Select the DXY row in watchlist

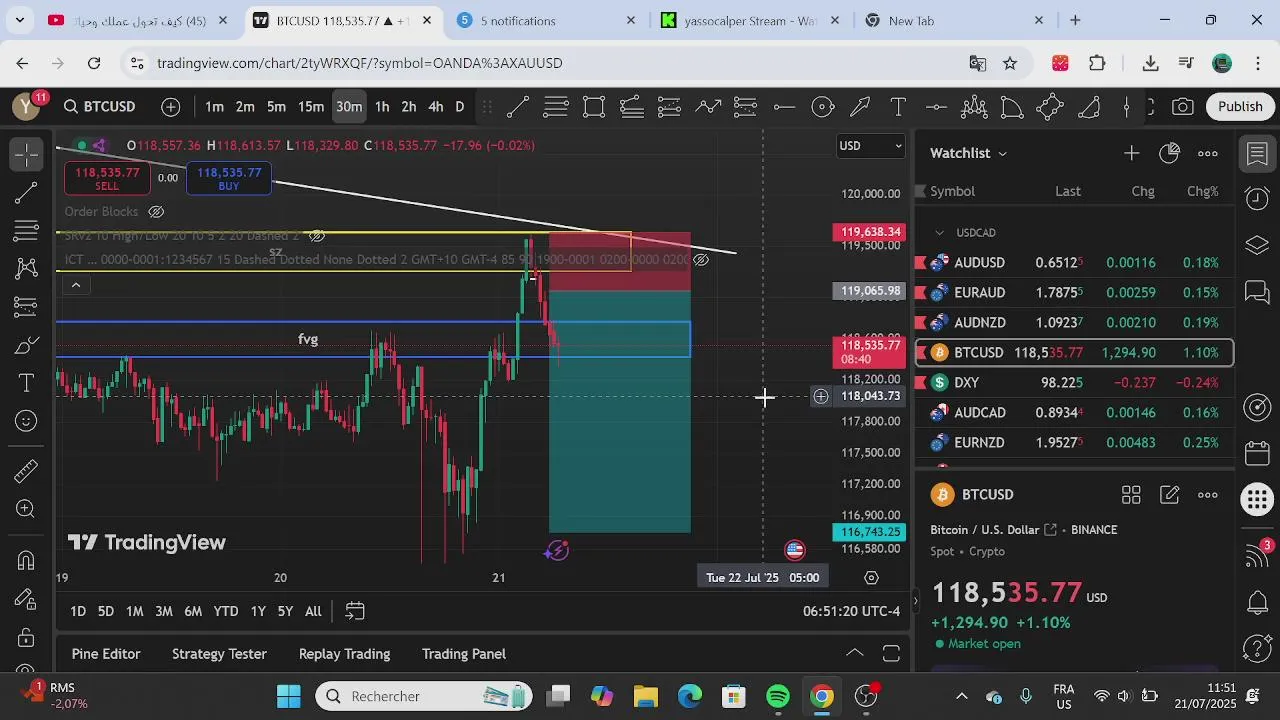coord(1074,383)
